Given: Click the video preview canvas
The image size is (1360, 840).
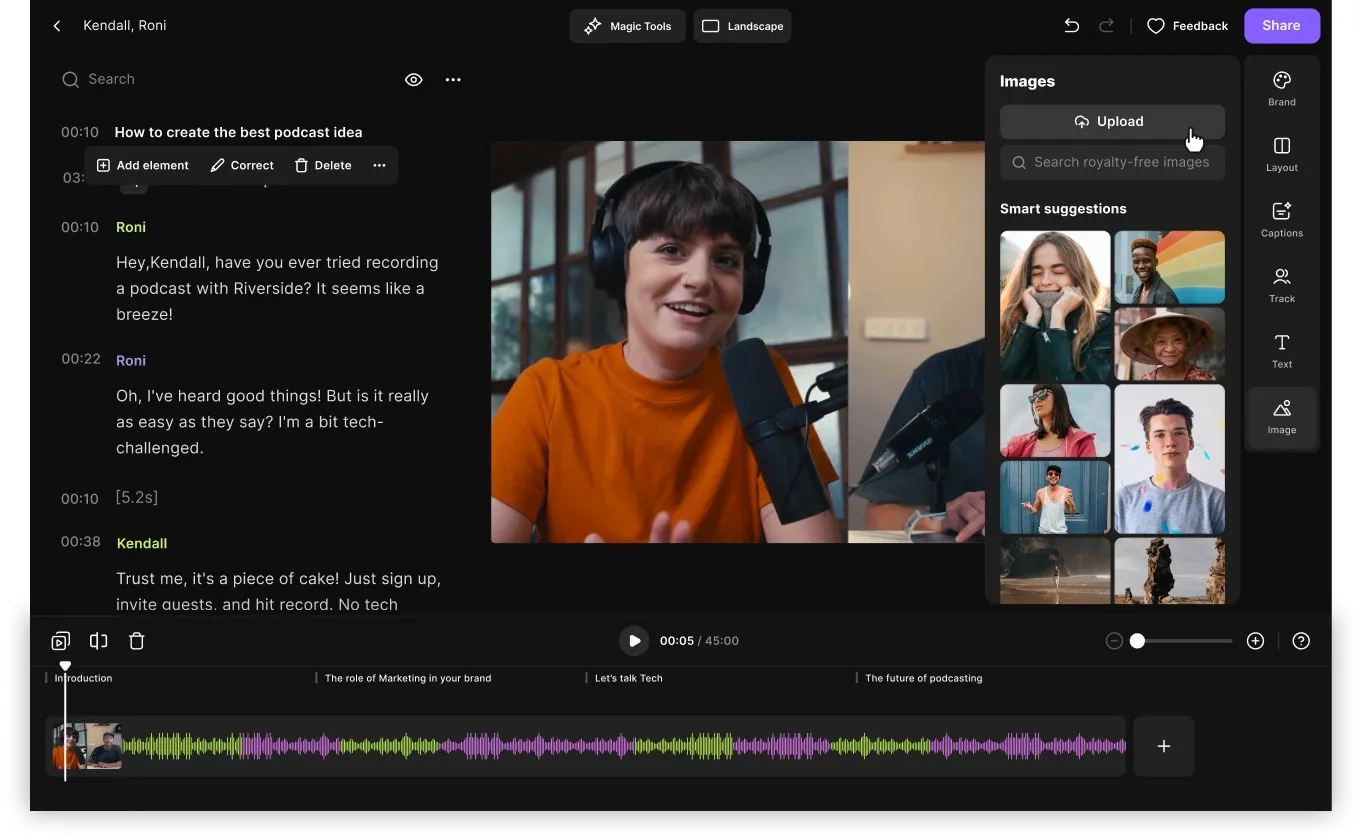Looking at the screenshot, I should [737, 342].
